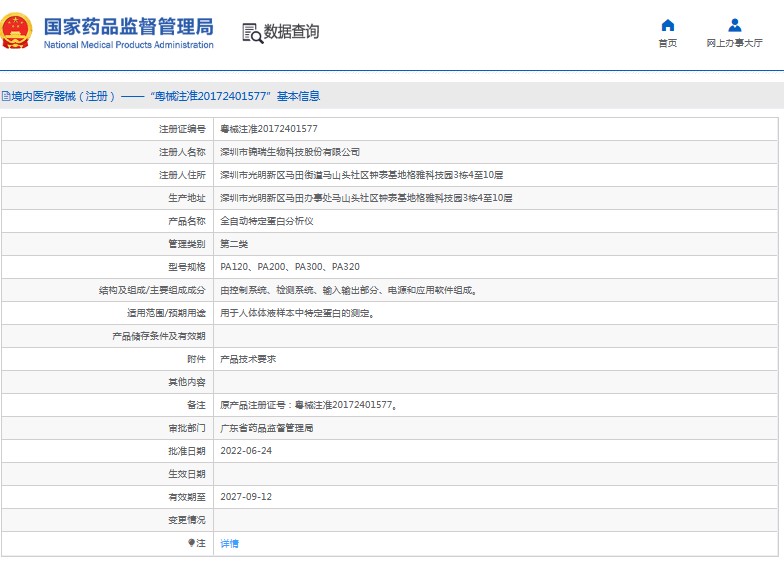
Task: Open 网上办事大厅 user icon
Action: [x=734, y=25]
